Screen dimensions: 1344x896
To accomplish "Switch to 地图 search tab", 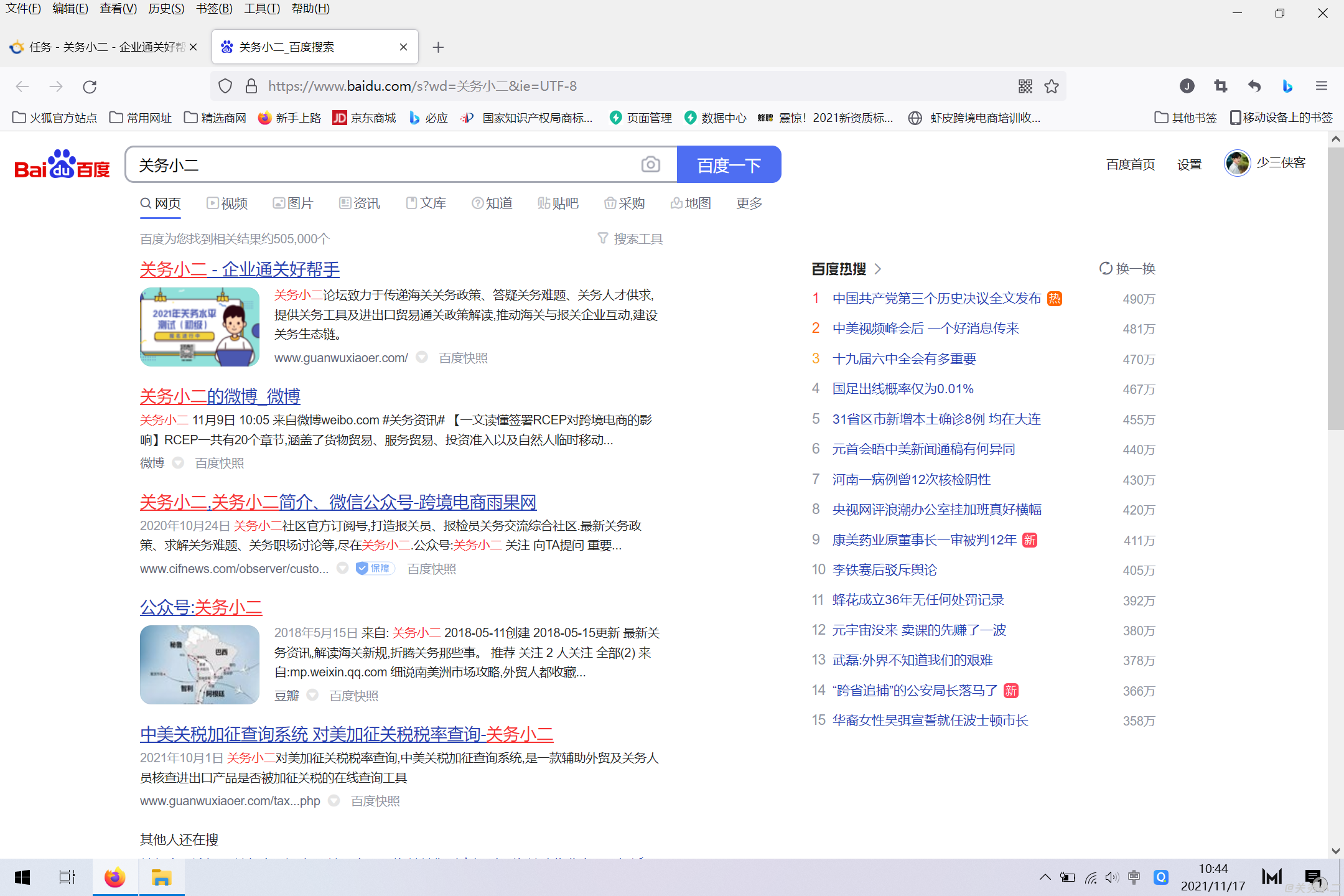I will pos(691,203).
